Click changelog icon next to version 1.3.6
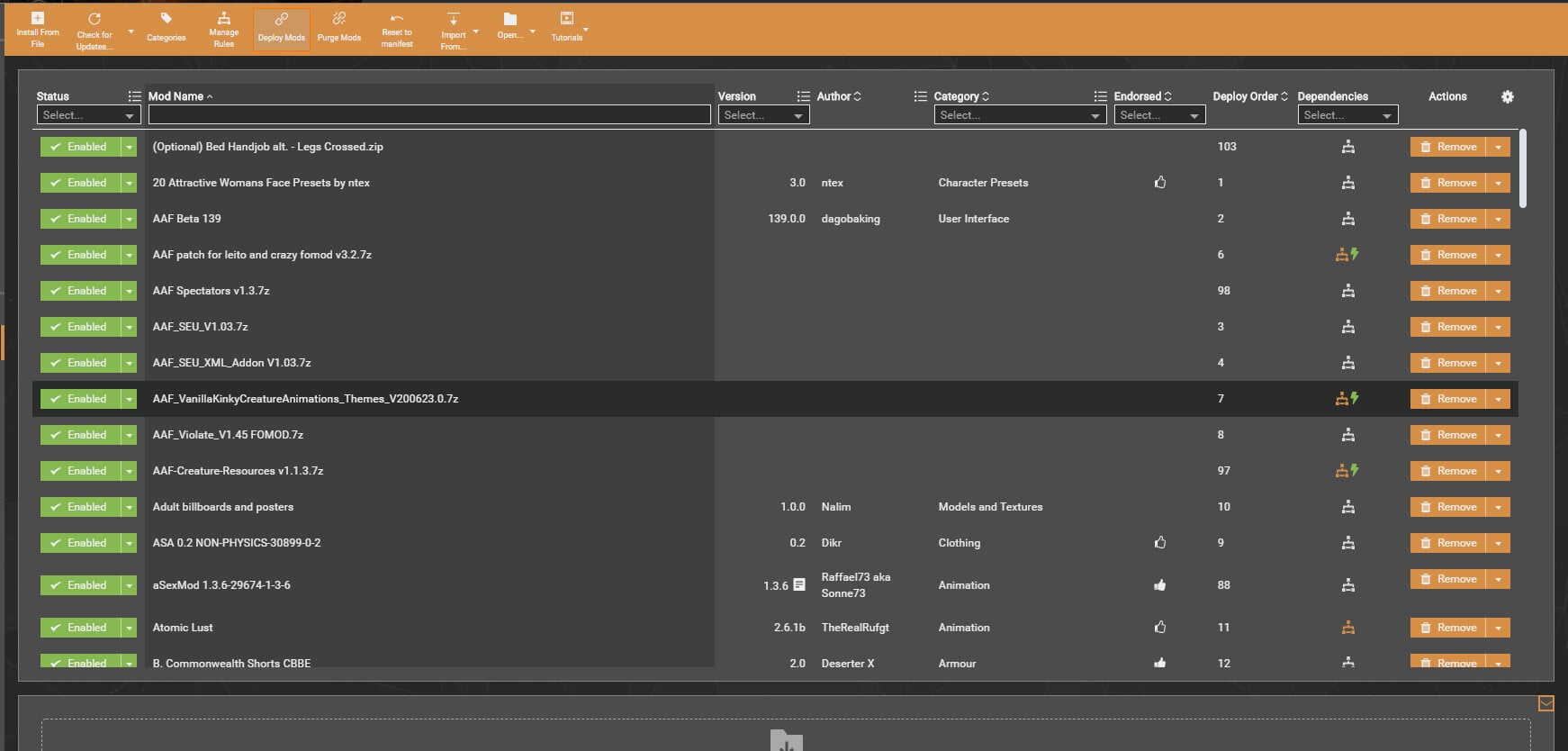Viewport: 1568px width, 751px height. pos(798,585)
